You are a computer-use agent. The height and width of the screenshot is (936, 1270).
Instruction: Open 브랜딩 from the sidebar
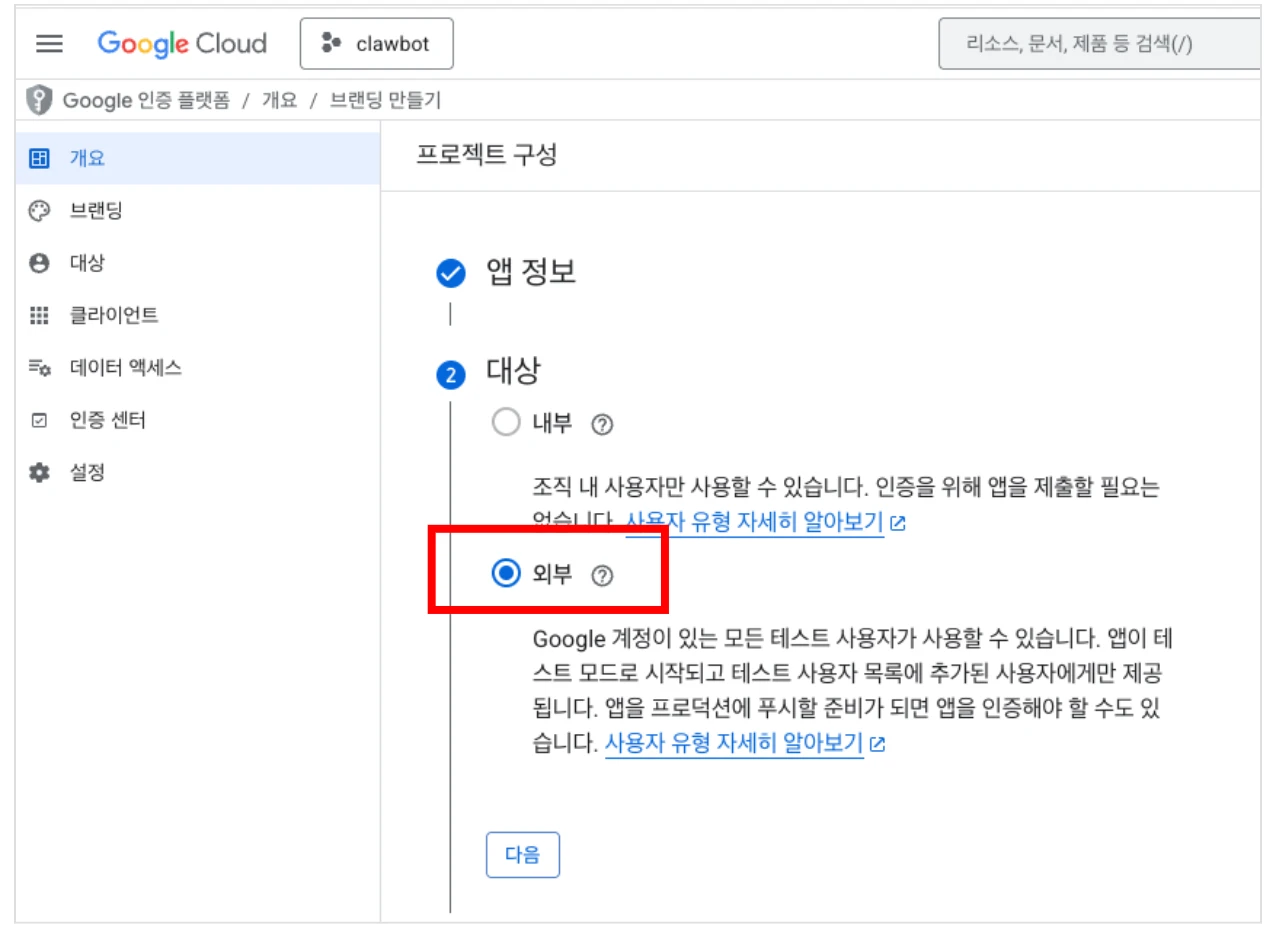coord(95,211)
